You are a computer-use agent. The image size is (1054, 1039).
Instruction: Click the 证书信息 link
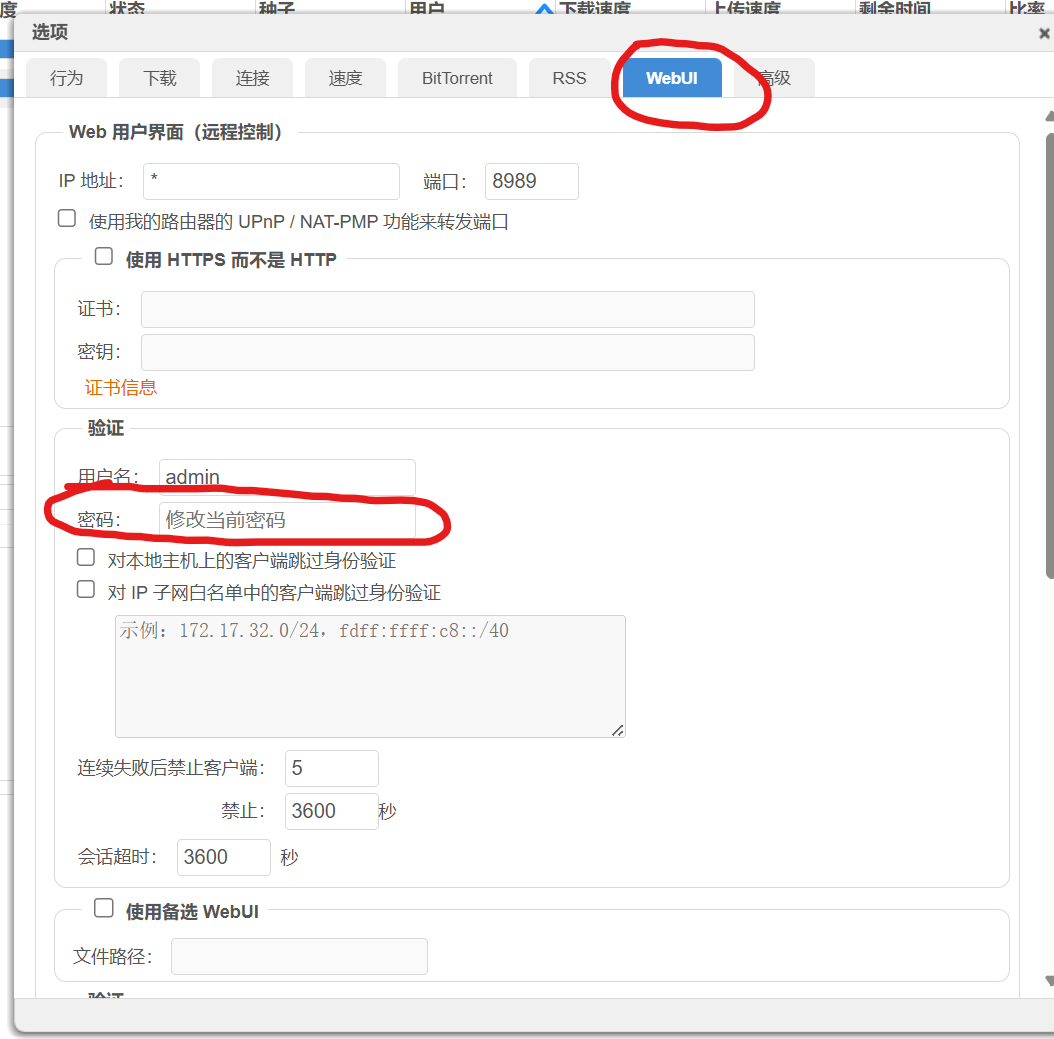(x=121, y=388)
